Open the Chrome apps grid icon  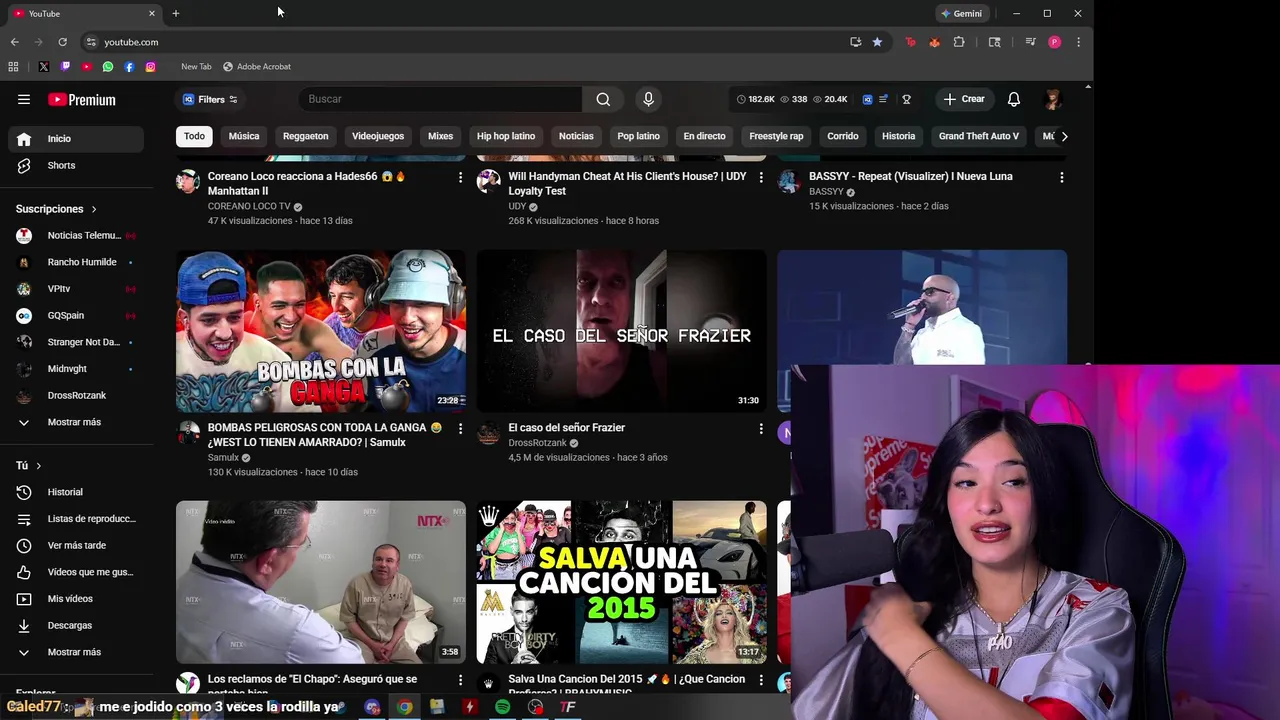point(13,67)
